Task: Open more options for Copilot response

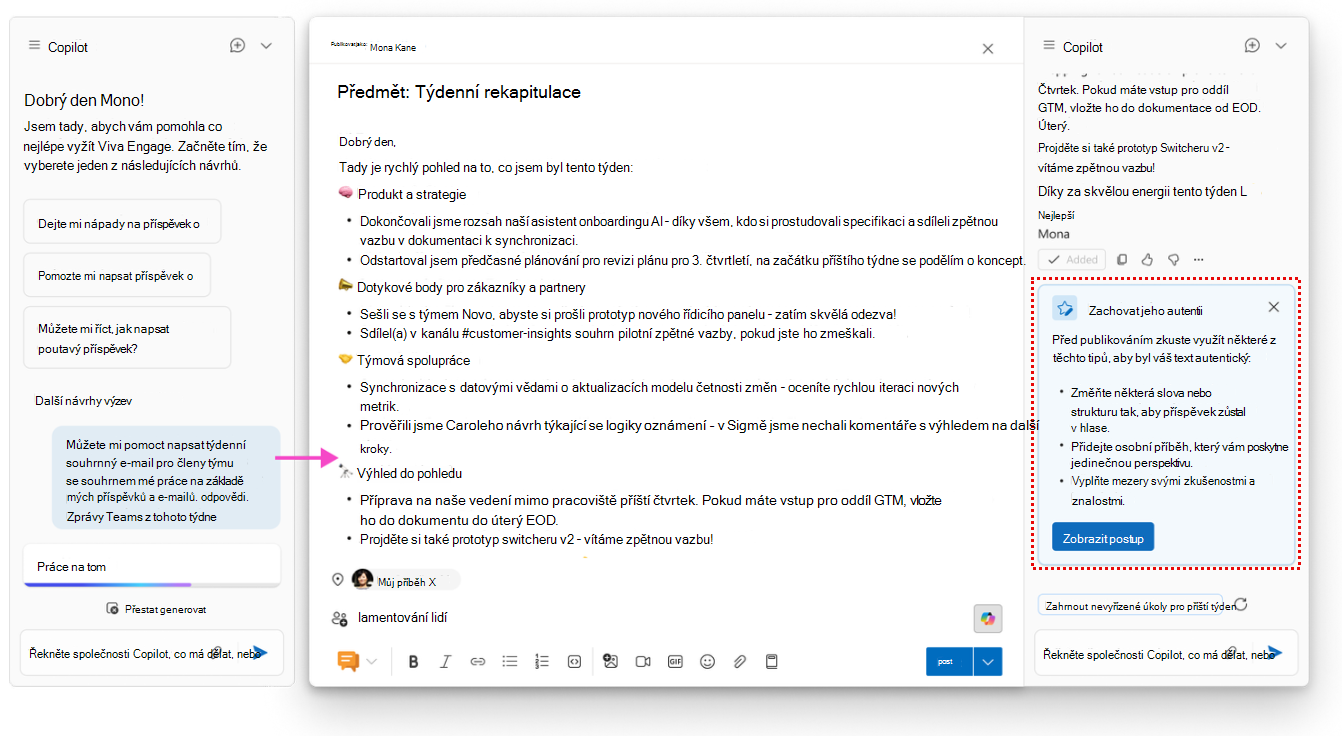Action: pos(1199,259)
